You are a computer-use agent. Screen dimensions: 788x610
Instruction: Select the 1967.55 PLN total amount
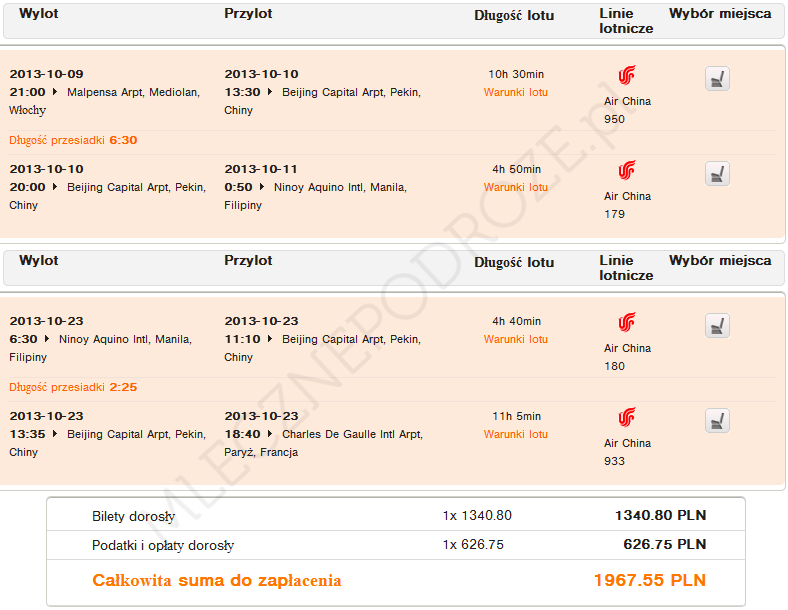(x=649, y=581)
